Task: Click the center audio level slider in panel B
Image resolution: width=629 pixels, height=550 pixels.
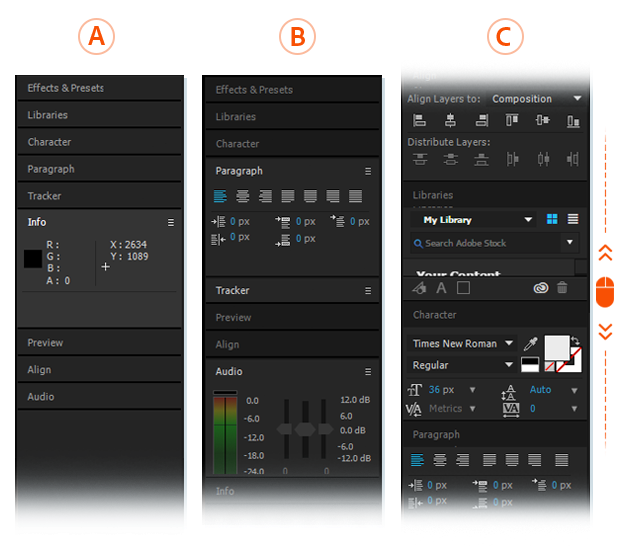Action: point(305,429)
